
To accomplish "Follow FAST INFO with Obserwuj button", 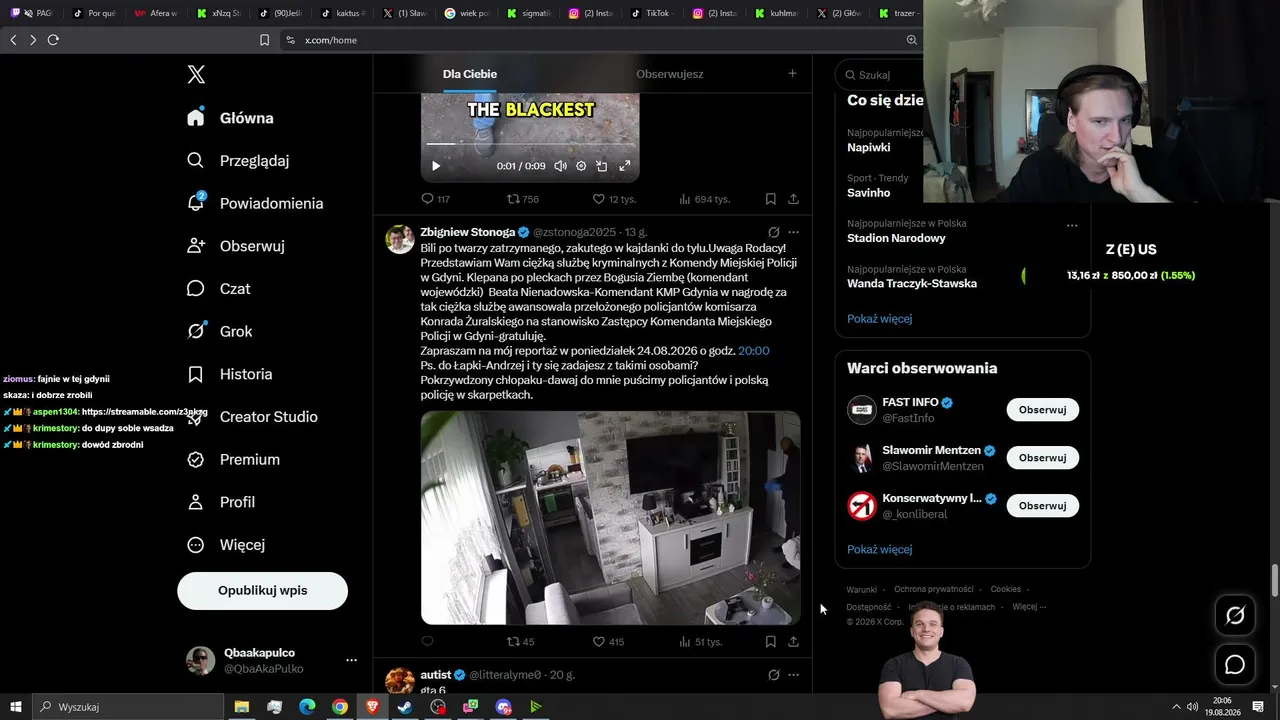I will (1042, 410).
